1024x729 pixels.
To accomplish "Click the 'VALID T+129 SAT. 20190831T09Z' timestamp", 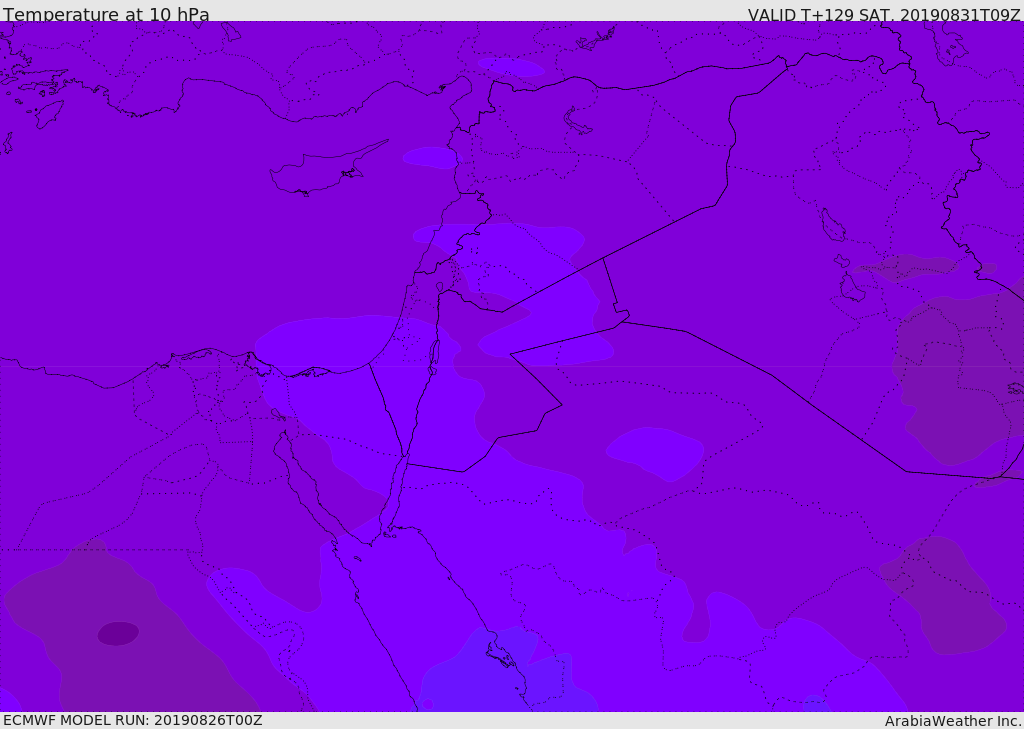I will click(884, 14).
